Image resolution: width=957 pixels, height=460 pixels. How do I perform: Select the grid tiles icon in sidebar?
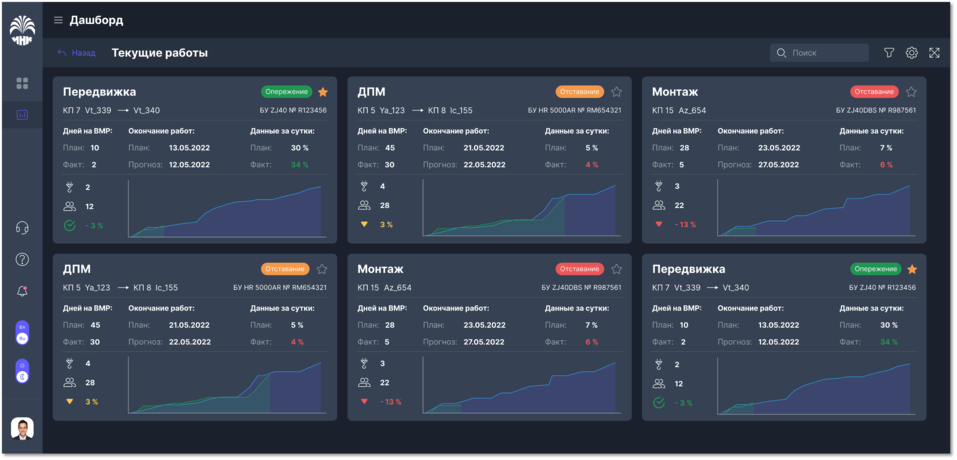22,84
